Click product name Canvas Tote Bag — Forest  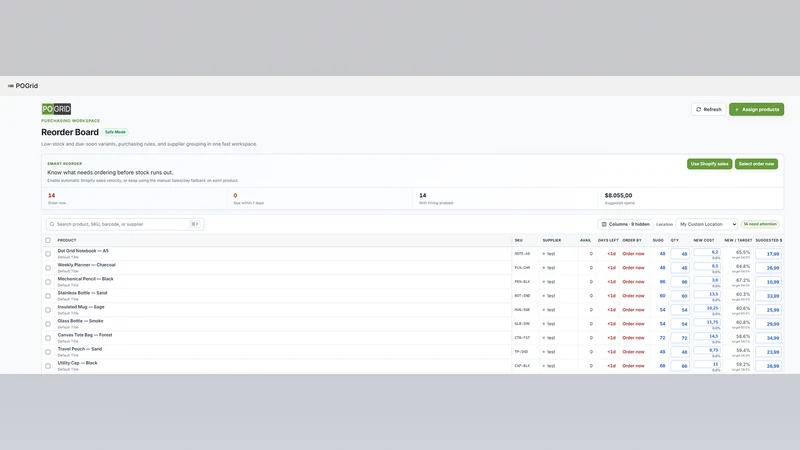(85, 335)
